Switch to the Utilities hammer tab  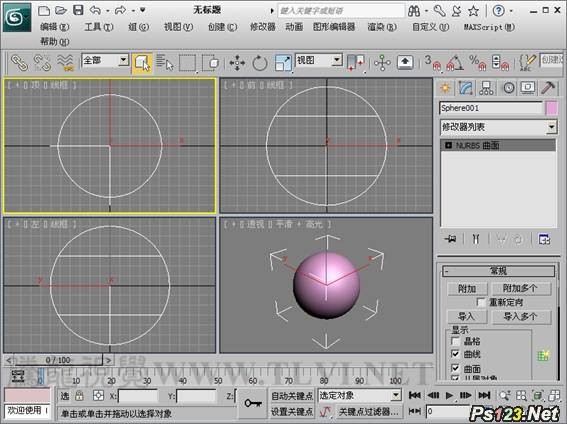(x=549, y=88)
